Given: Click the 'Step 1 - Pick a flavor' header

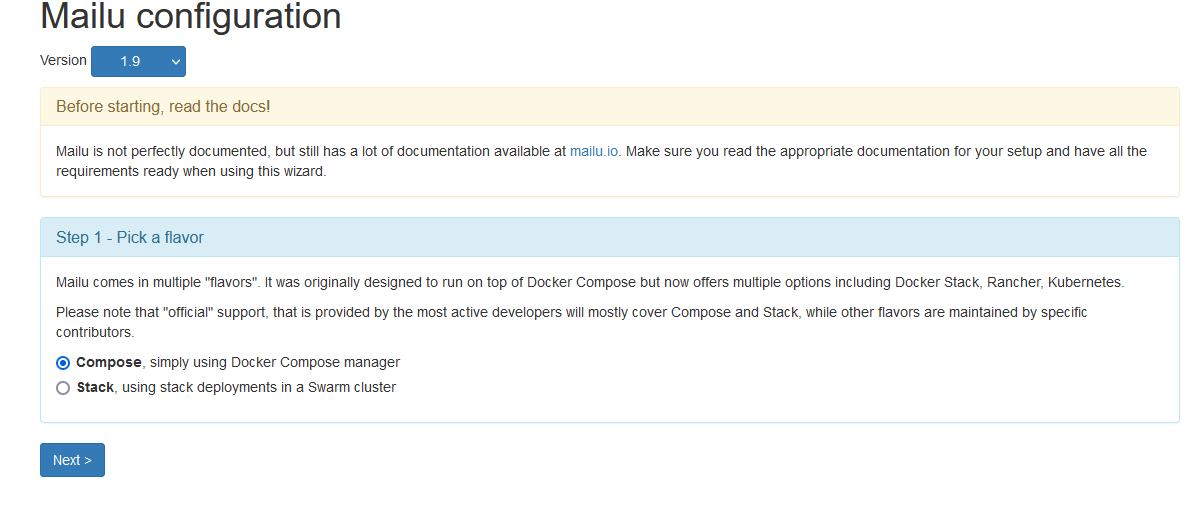Looking at the screenshot, I should coord(130,237).
